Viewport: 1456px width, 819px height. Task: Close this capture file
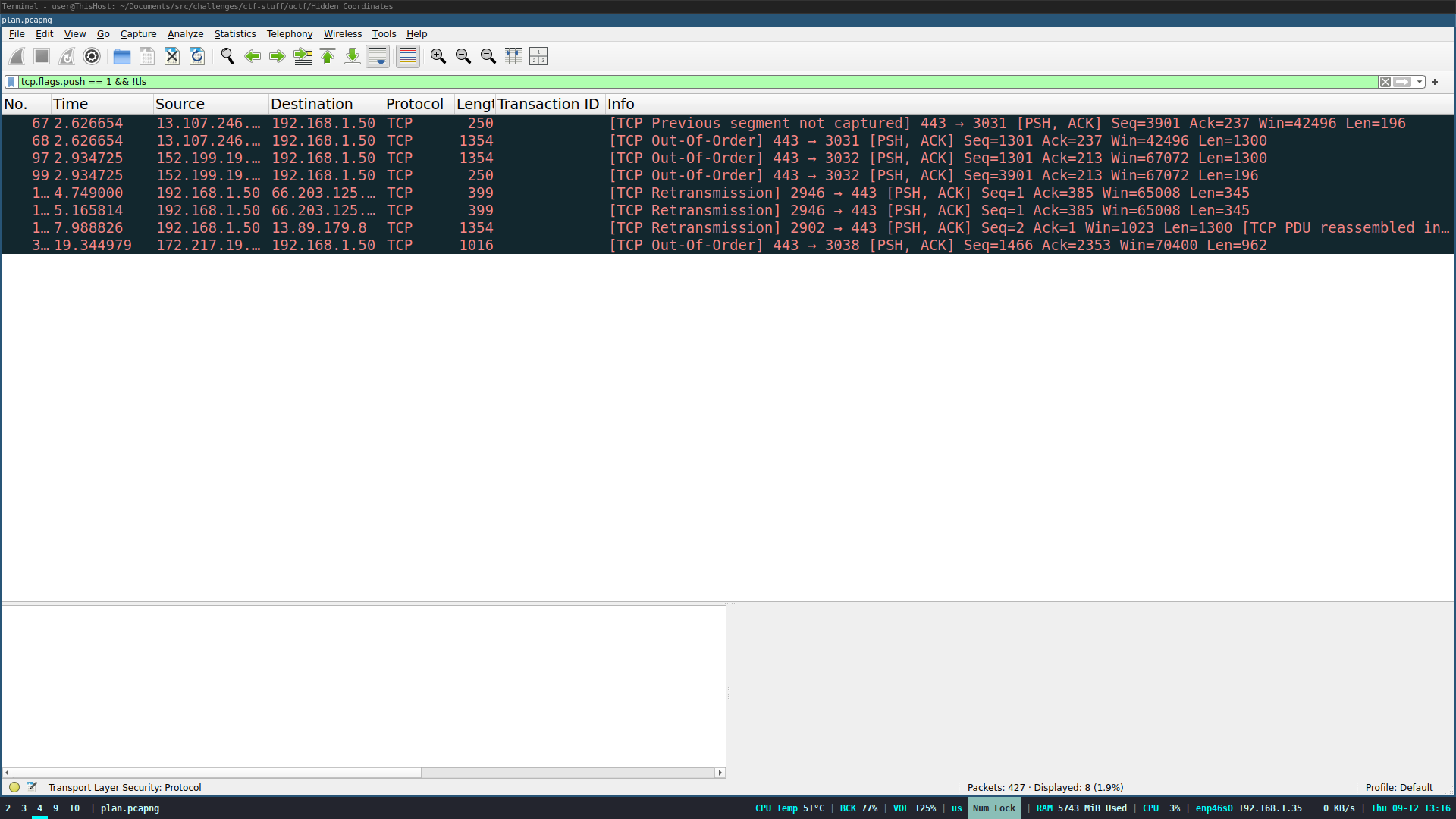point(172,56)
